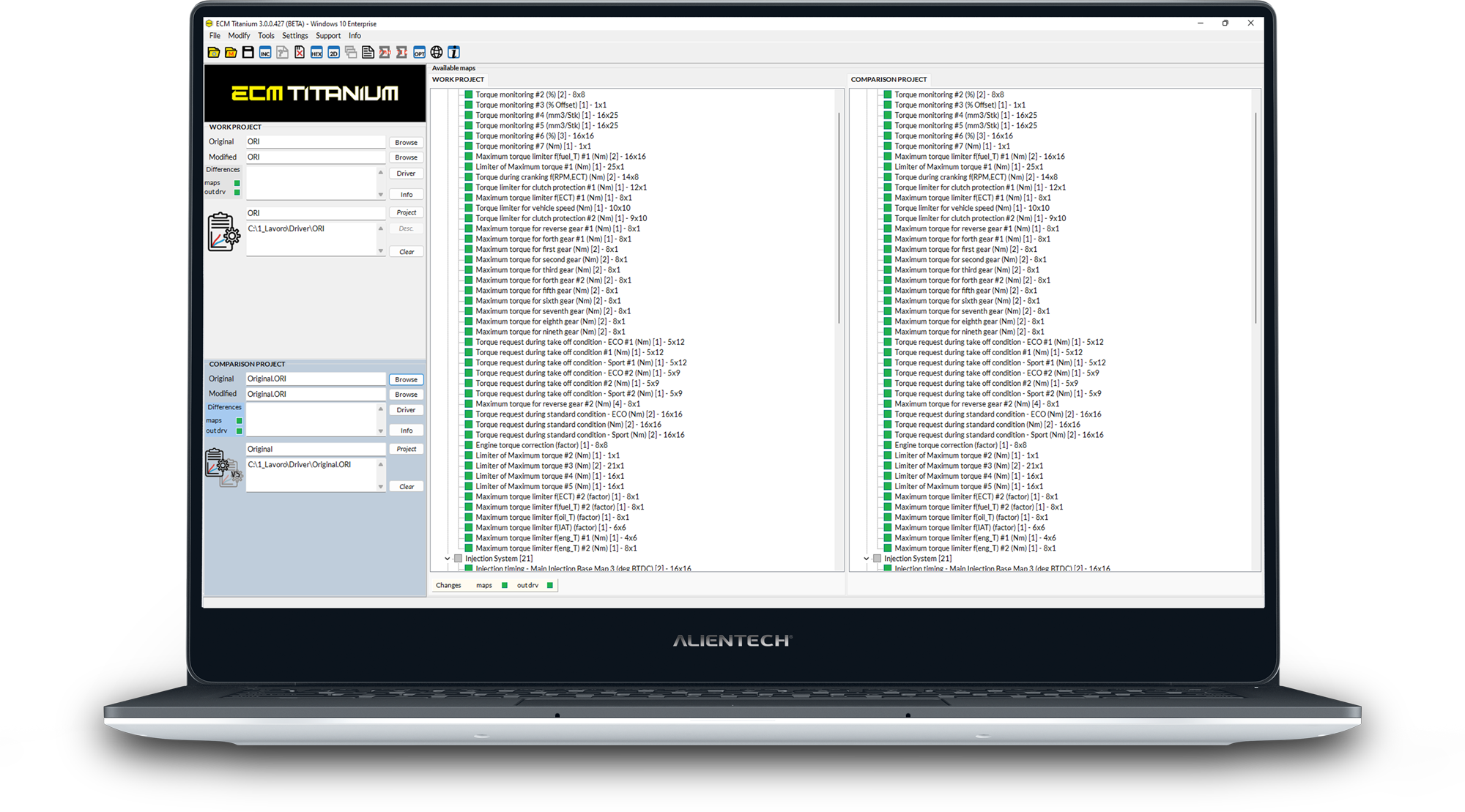Collapse Injection System group in Comparison Project tree
Viewport: 1465px width, 812px height.
867,559
